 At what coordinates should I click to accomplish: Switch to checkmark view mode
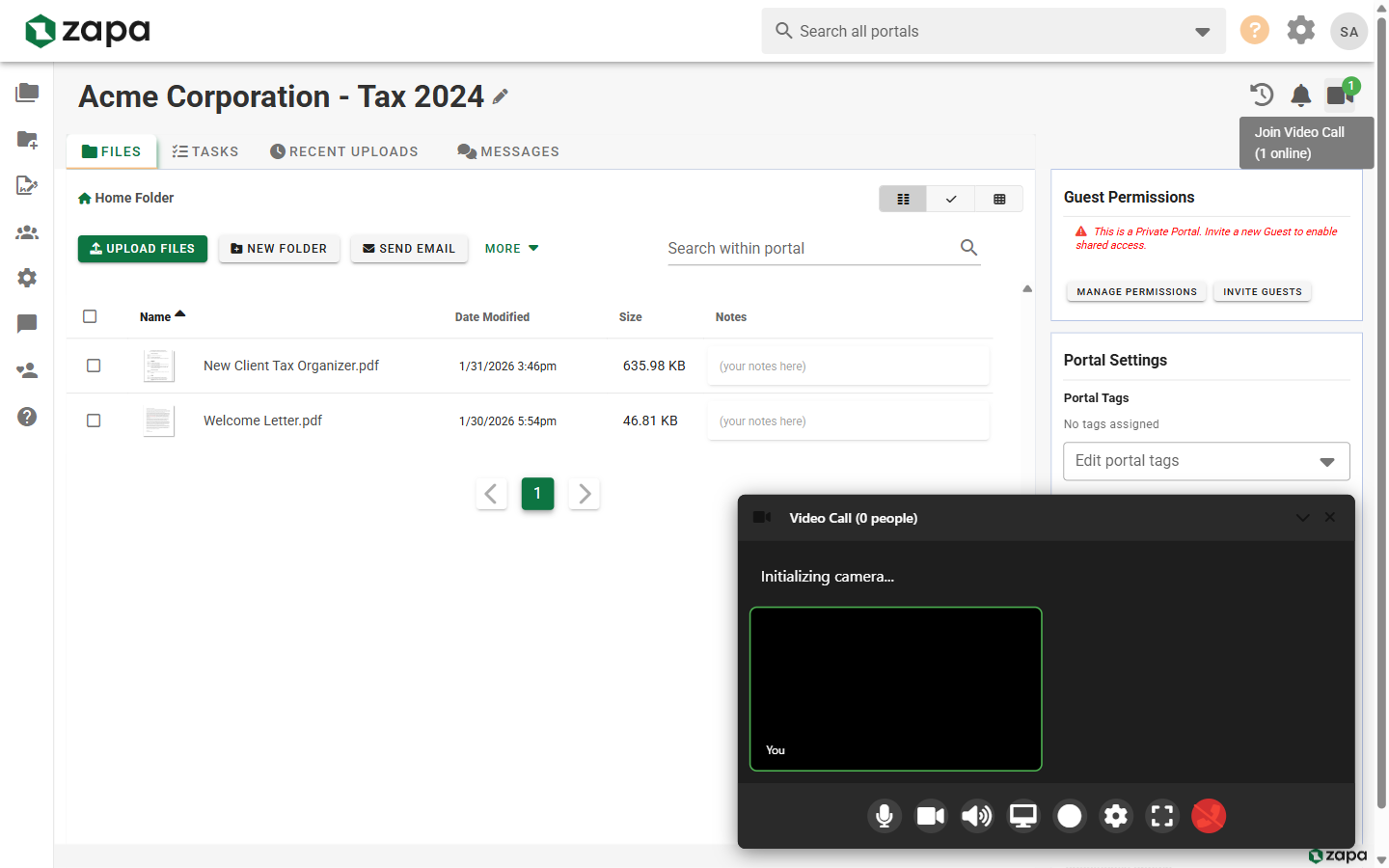pyautogui.click(x=951, y=199)
